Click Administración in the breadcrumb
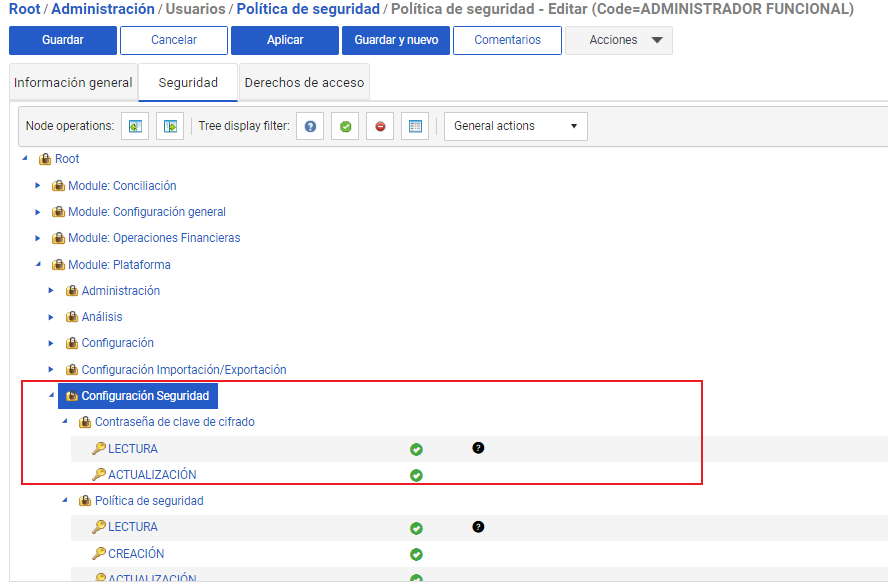This screenshot has height=588, width=888. pos(103,9)
